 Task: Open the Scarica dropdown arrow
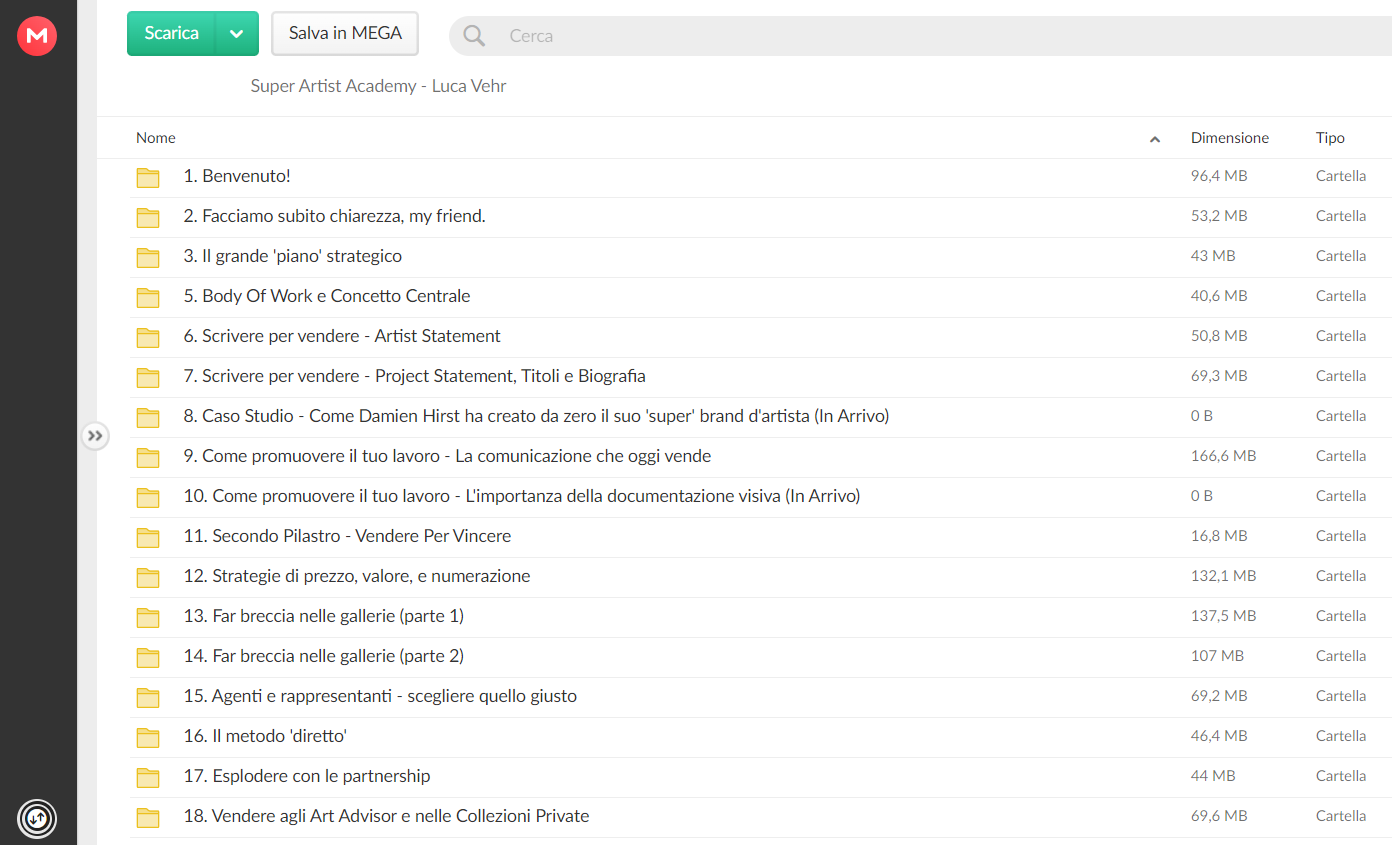tap(237, 34)
